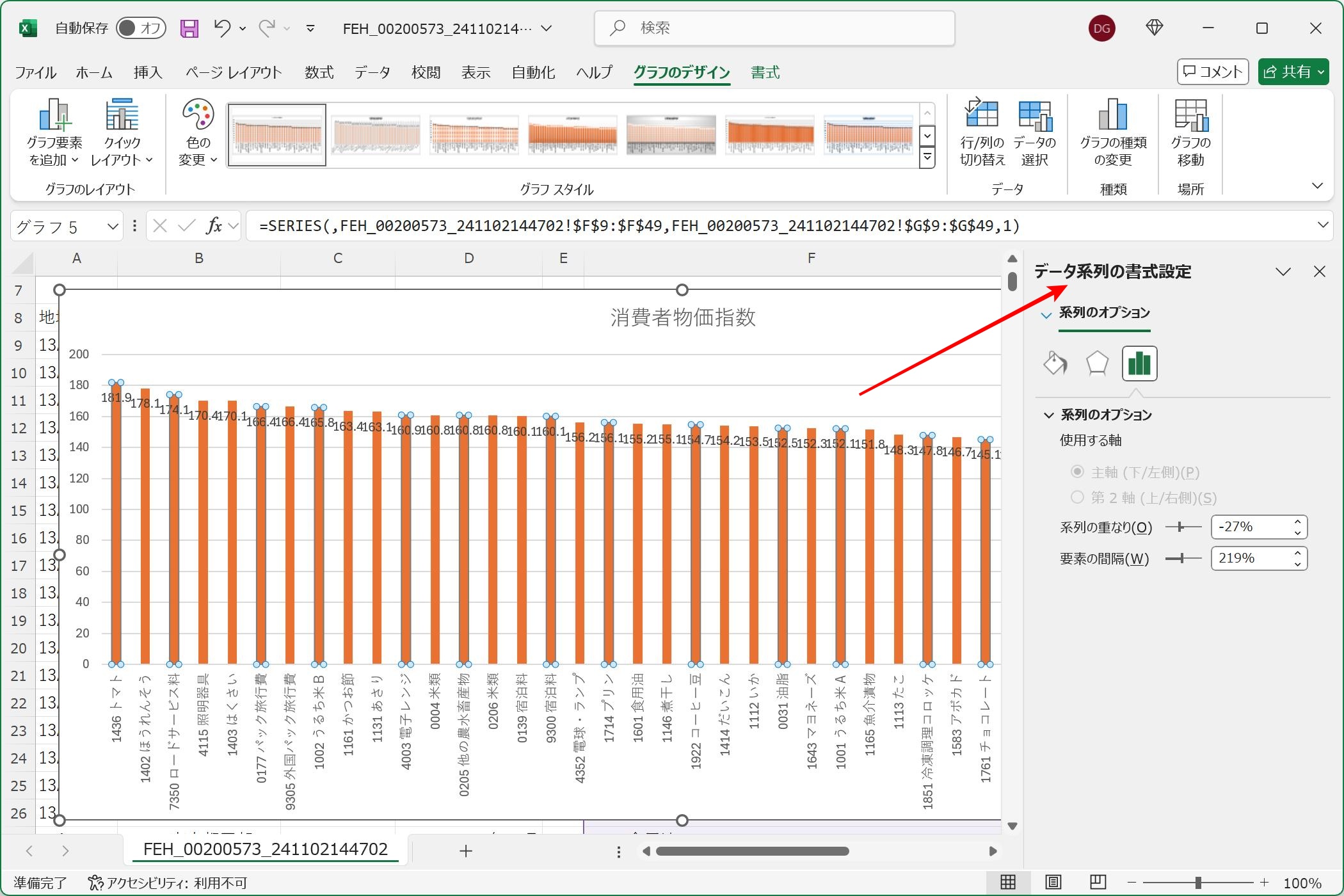
Task: Add a new sheet with plus button
Action: click(466, 851)
